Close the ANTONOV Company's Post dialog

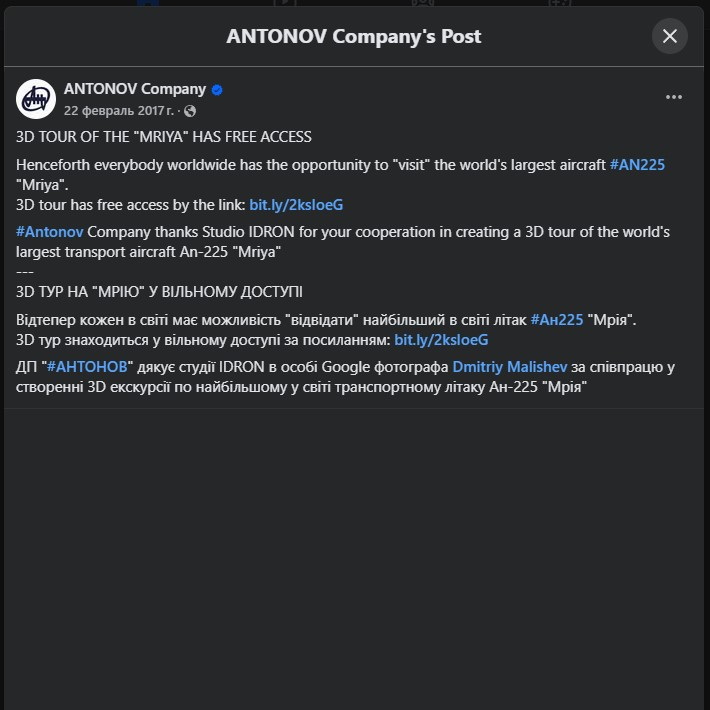pos(670,37)
